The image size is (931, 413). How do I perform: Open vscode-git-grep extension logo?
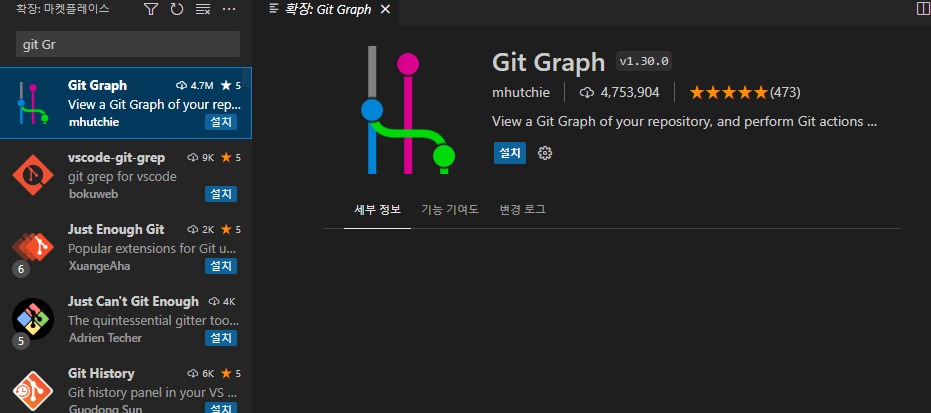point(33,175)
